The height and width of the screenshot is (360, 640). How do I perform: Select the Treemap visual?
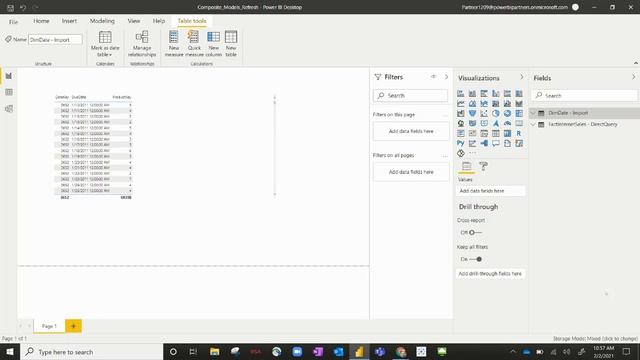point(519,113)
